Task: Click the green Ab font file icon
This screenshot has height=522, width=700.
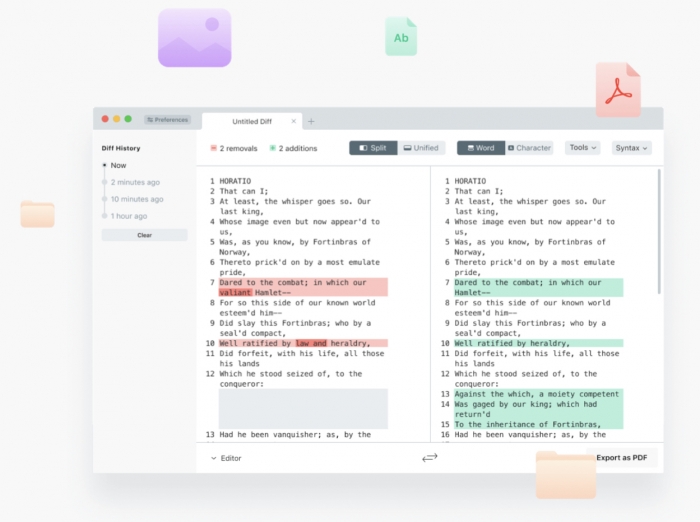Action: point(400,37)
